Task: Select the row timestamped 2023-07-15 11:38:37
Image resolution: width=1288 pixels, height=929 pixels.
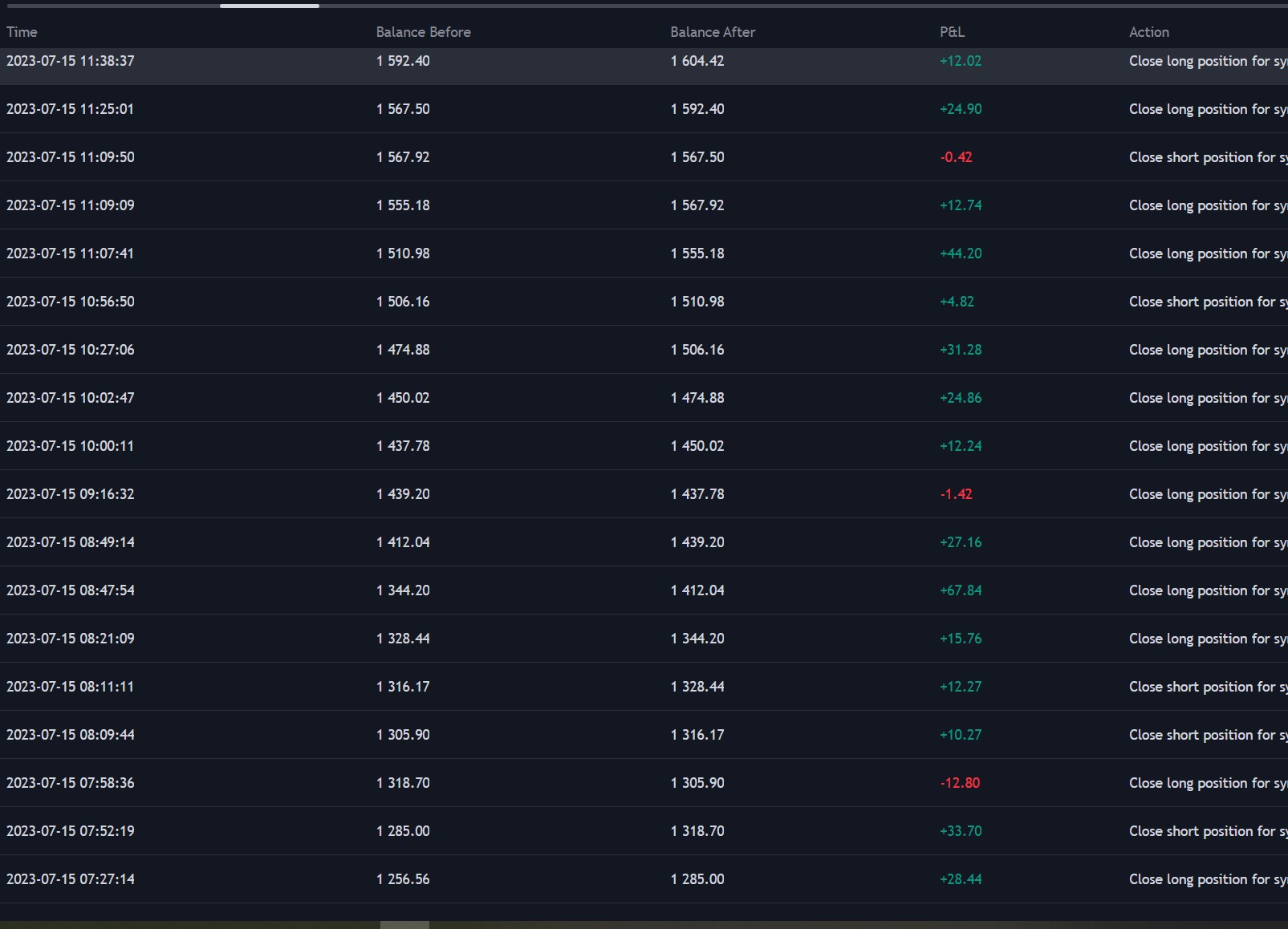Action: (71, 61)
